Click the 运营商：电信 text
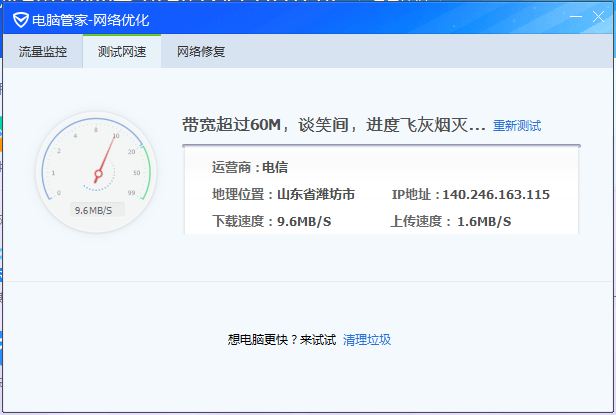Image resolution: width=616 pixels, height=415 pixels. [x=250, y=167]
